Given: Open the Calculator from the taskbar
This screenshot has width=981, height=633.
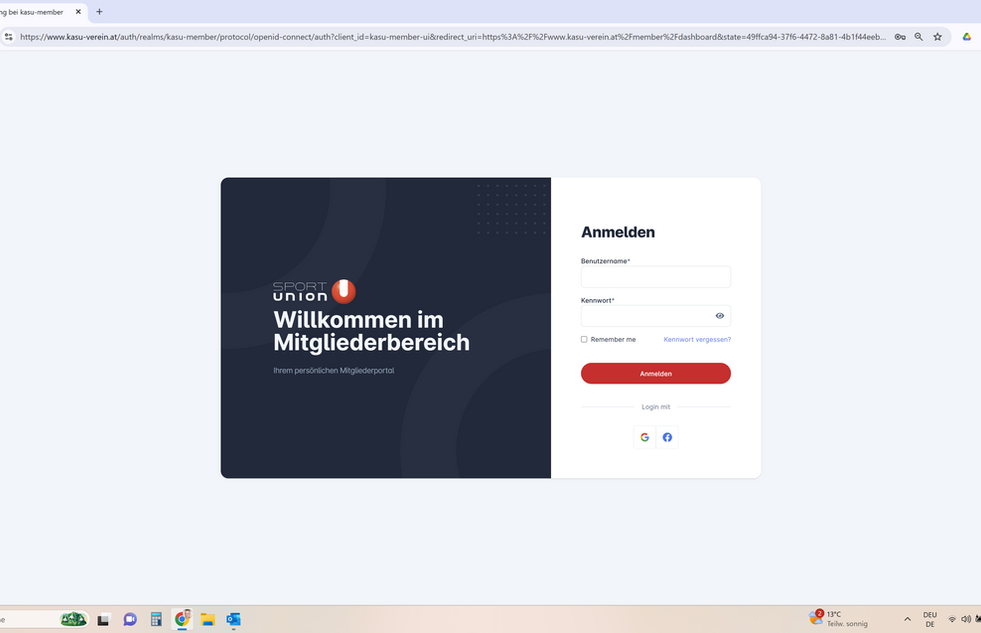Looking at the screenshot, I should (x=156, y=619).
